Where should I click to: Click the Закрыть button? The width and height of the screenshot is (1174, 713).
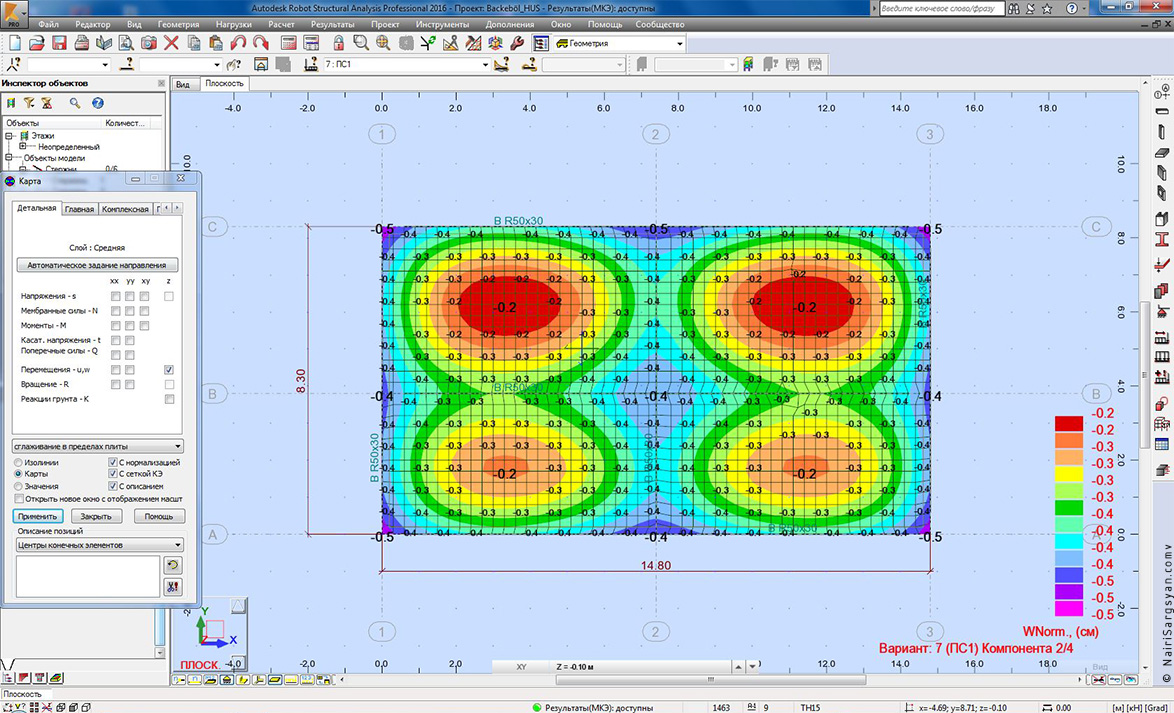[x=97, y=516]
